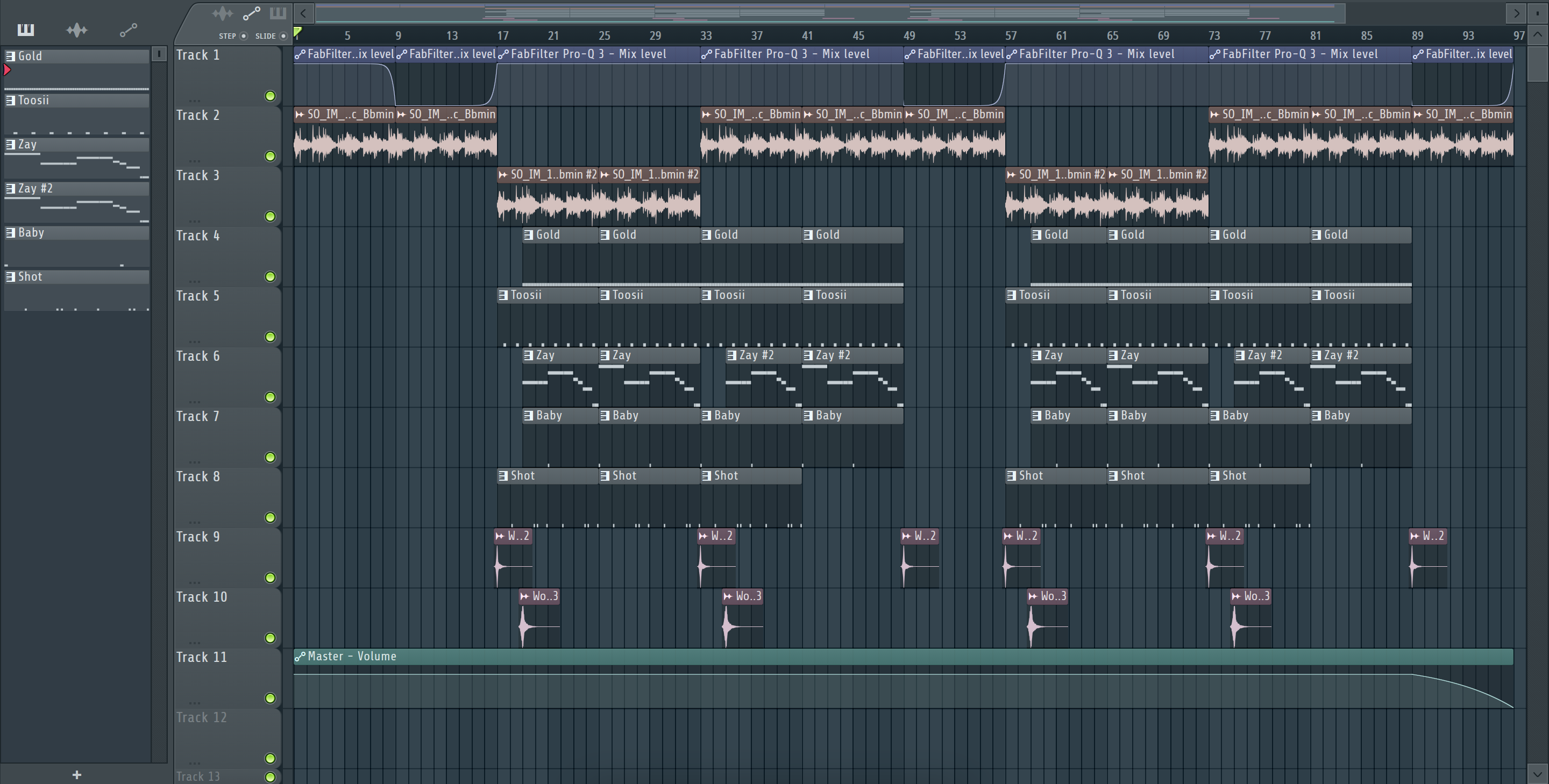Open menu of first SO_IM_1..bmin #2 clip
This screenshot has width=1549, height=784.
point(503,174)
